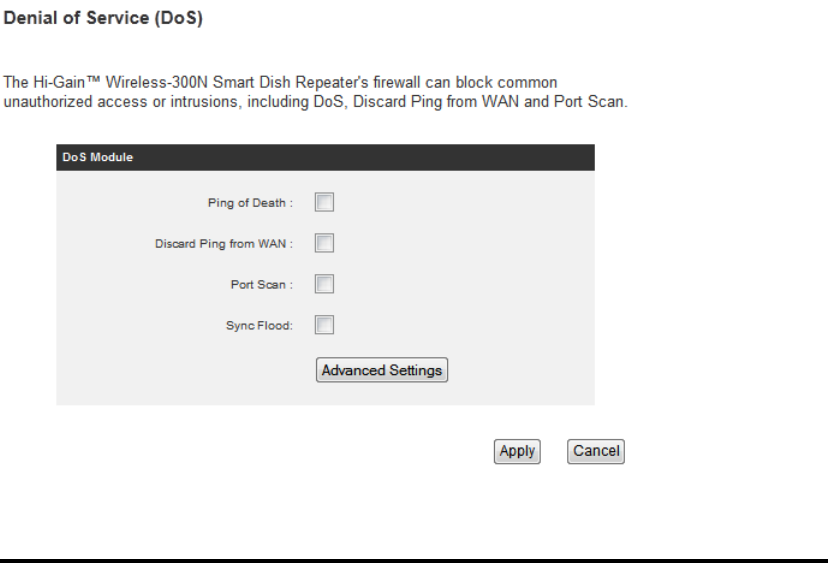
Task: Click the DoS Module header bar
Action: click(325, 157)
